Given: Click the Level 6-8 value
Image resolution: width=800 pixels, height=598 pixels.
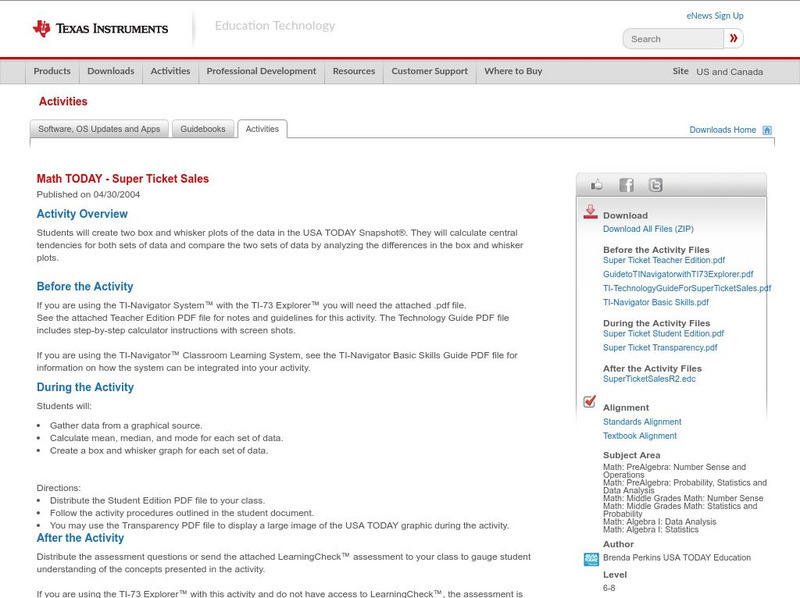Looking at the screenshot, I should 609,588.
